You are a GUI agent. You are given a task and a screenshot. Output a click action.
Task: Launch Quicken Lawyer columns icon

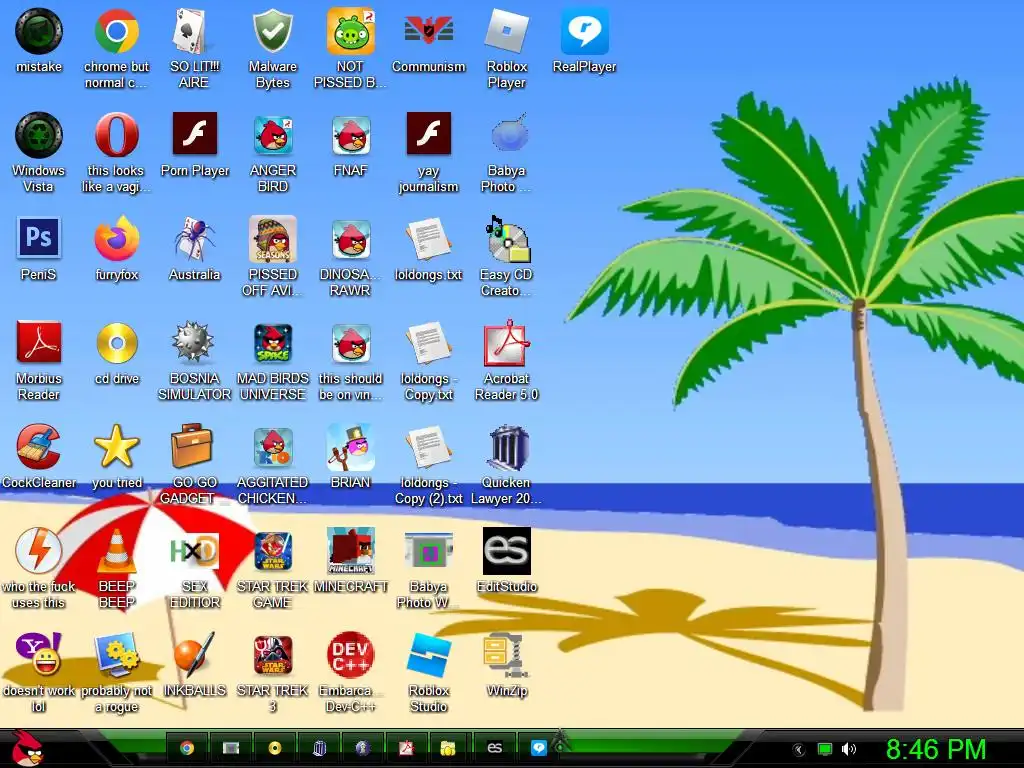[507, 447]
